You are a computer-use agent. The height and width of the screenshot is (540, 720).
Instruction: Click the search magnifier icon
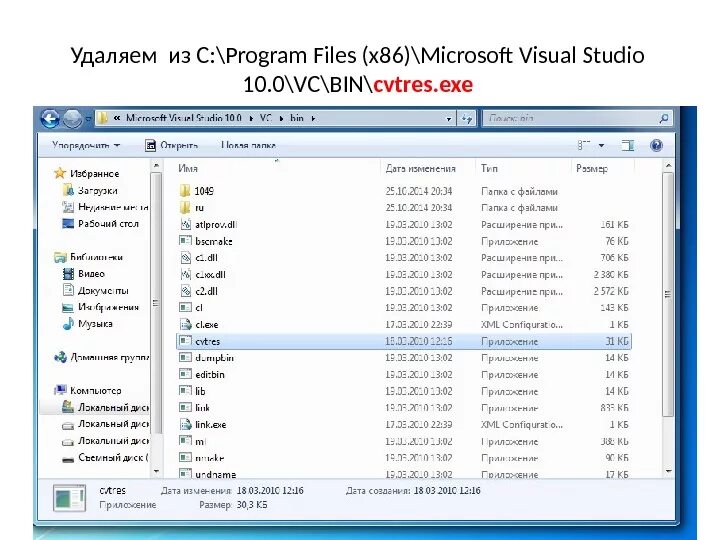(x=663, y=118)
